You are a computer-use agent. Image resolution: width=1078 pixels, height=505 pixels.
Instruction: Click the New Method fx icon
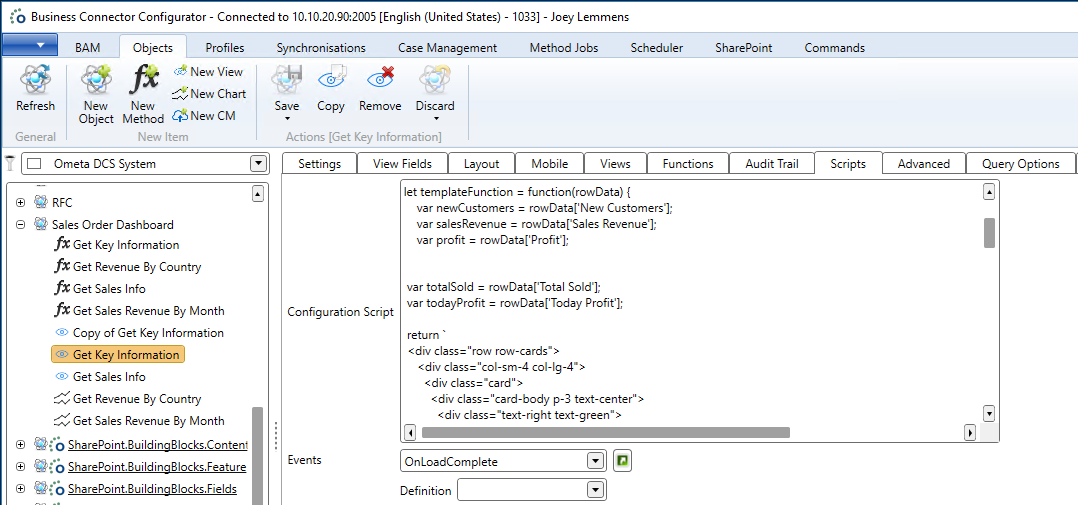pos(144,80)
